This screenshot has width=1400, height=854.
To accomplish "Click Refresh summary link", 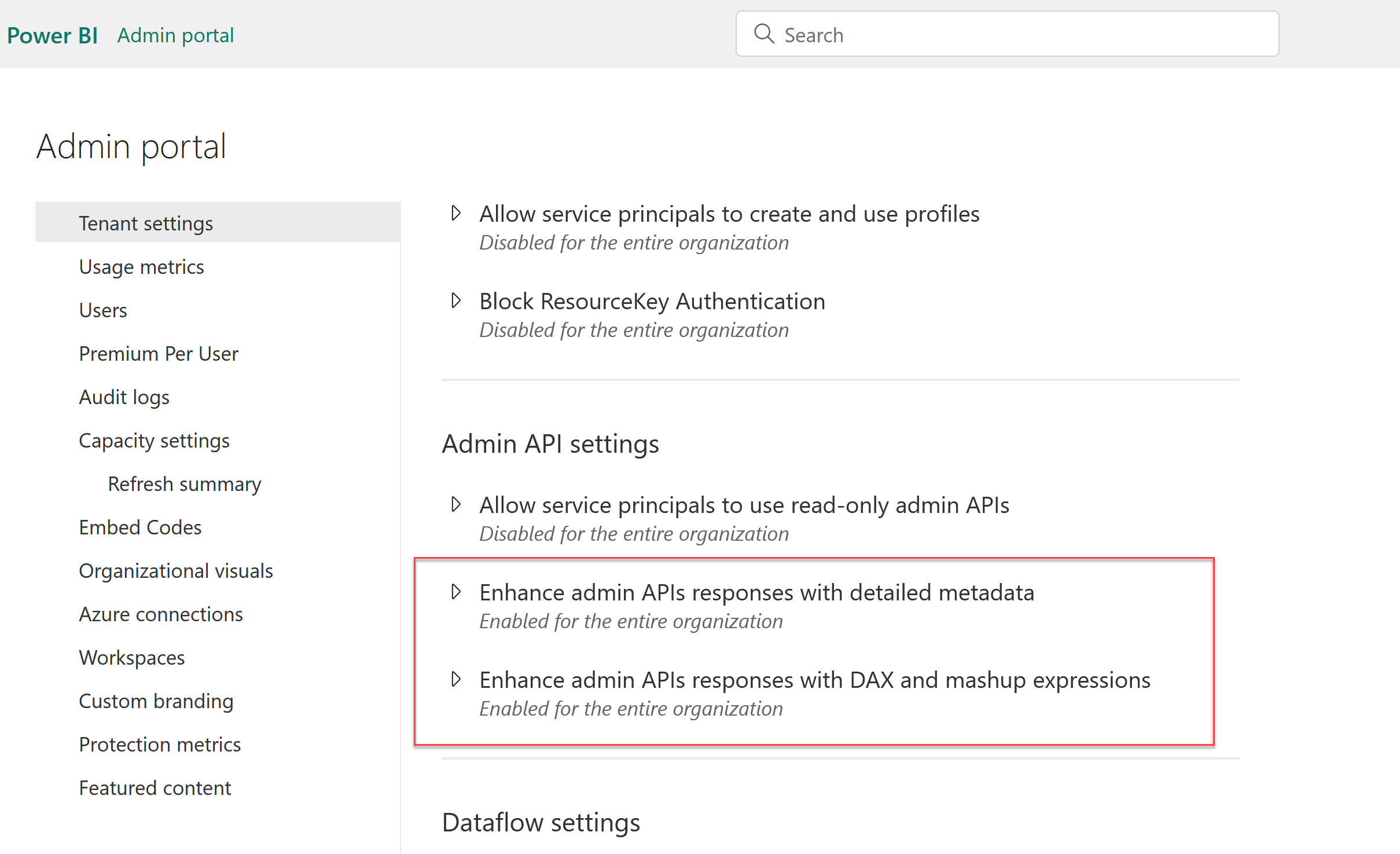I will pyautogui.click(x=186, y=483).
